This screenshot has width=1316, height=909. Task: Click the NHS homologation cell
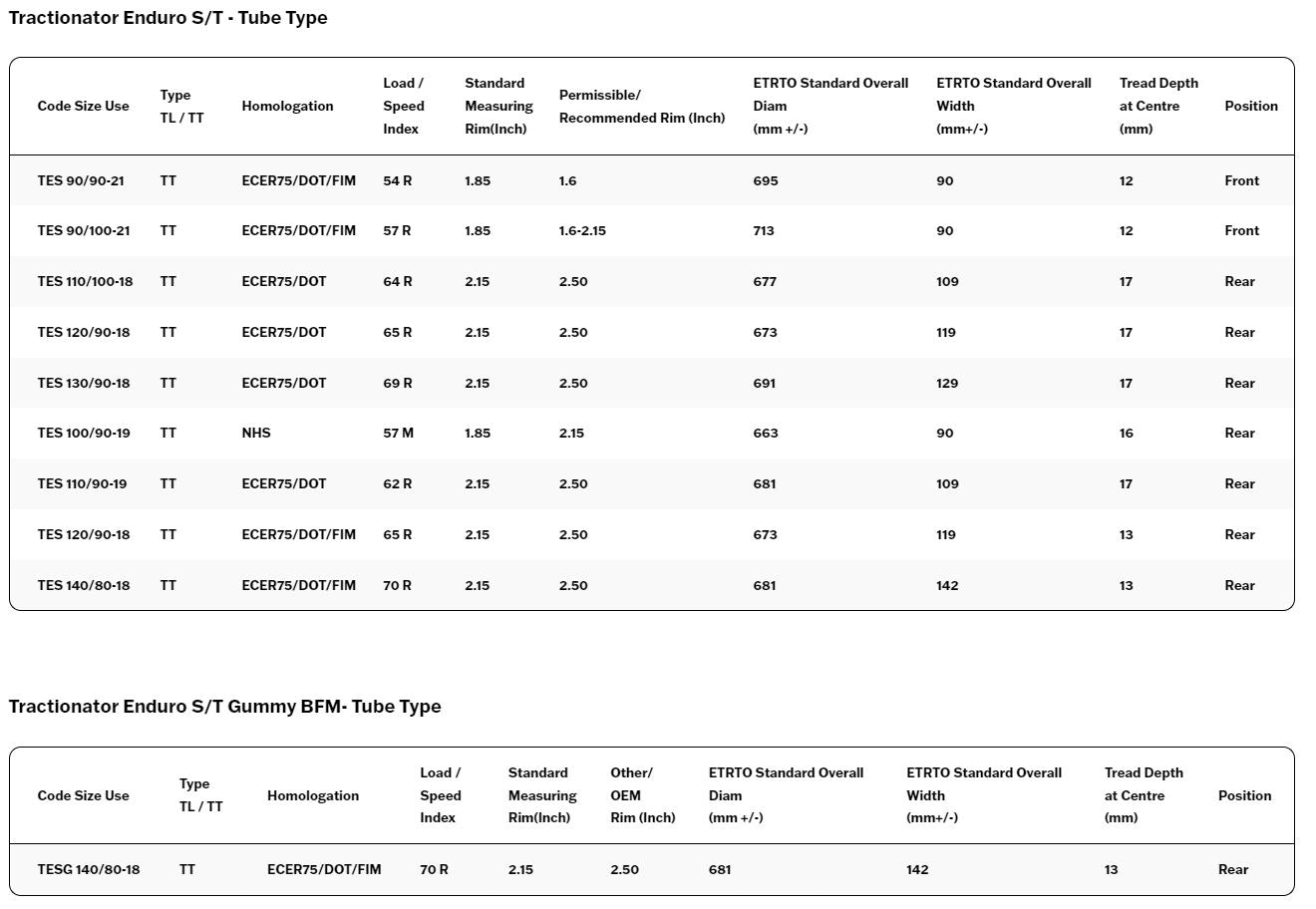point(256,434)
